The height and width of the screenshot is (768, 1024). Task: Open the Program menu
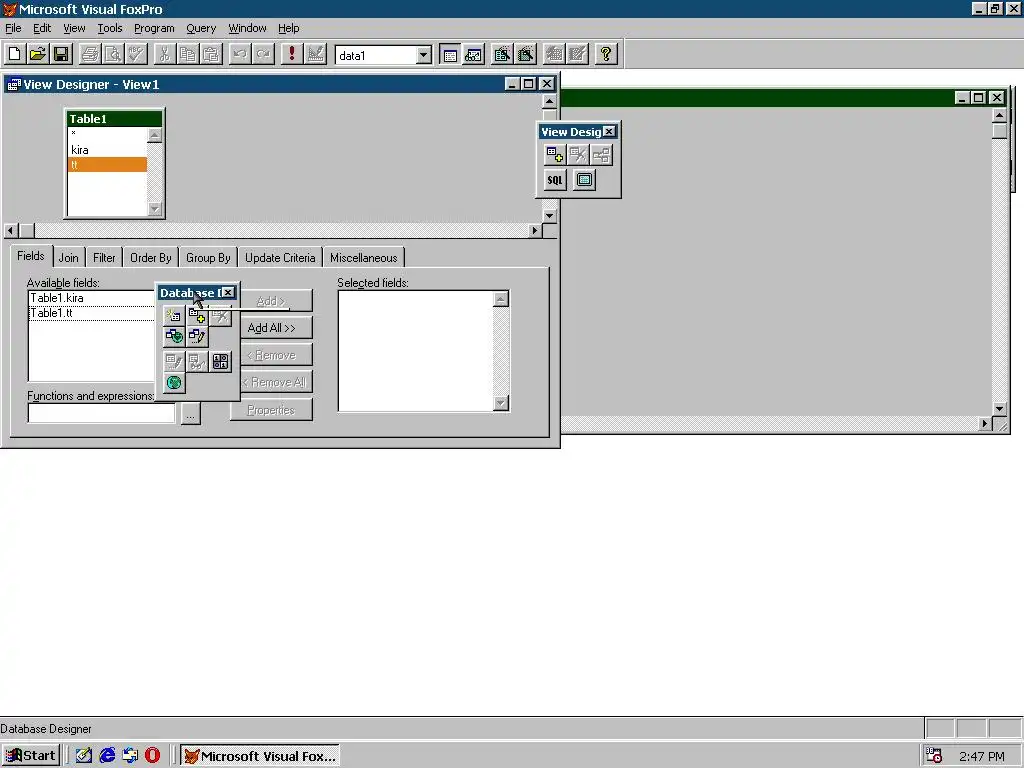pyautogui.click(x=154, y=28)
